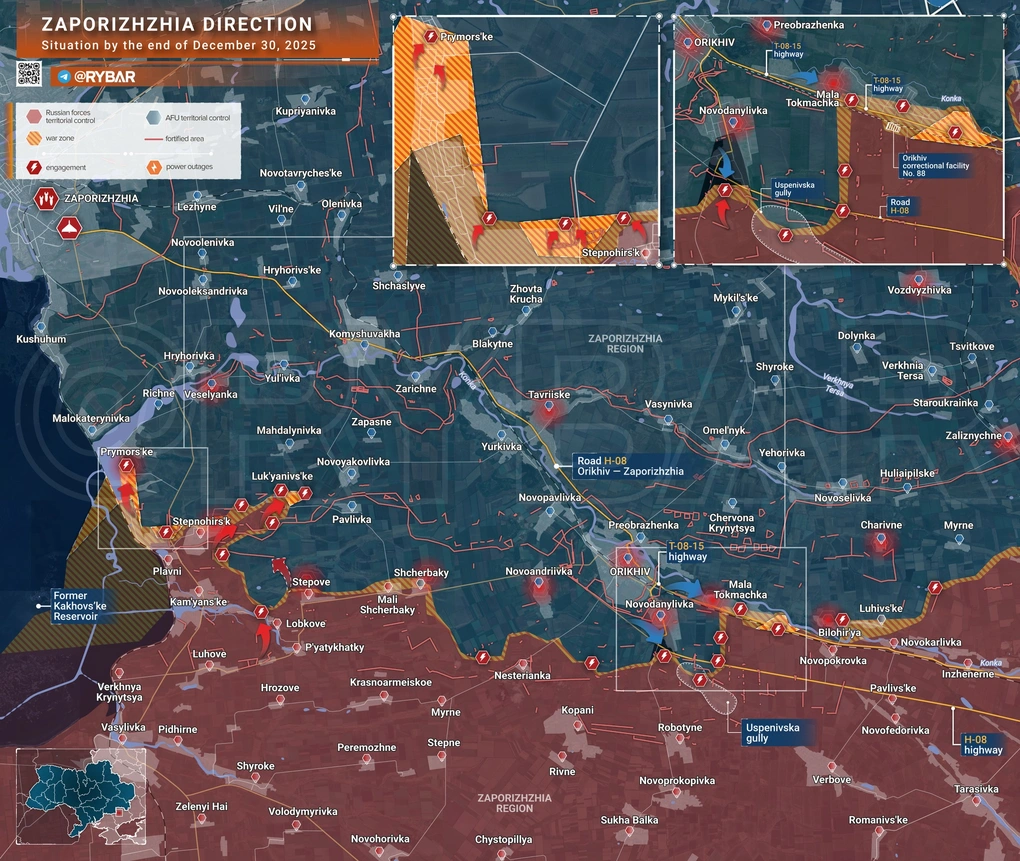Click the Orikhiv correctional facility No. 88 label
Screen dimensions: 1020x861
pos(935,165)
